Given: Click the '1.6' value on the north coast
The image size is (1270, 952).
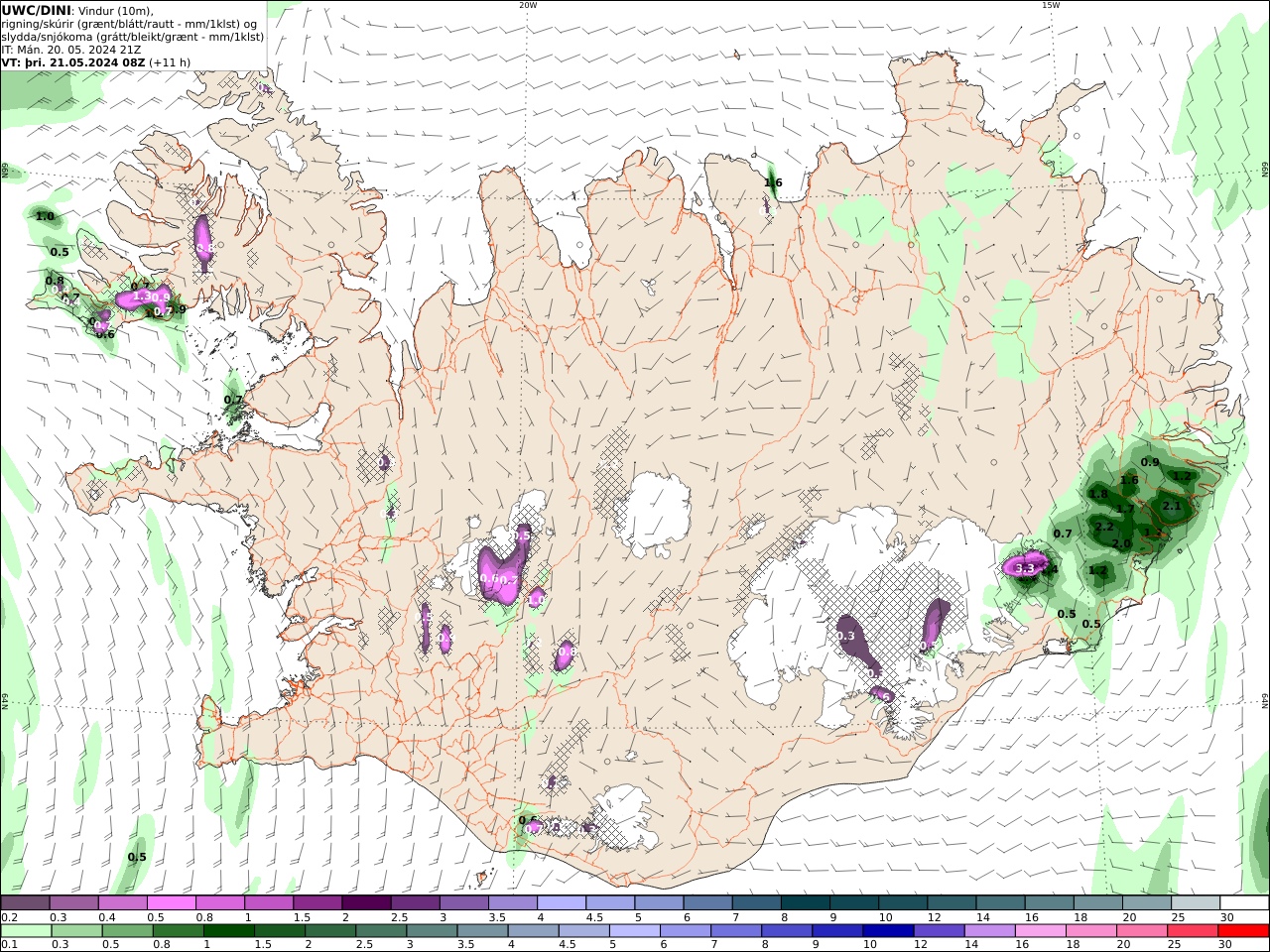Looking at the screenshot, I should (773, 182).
